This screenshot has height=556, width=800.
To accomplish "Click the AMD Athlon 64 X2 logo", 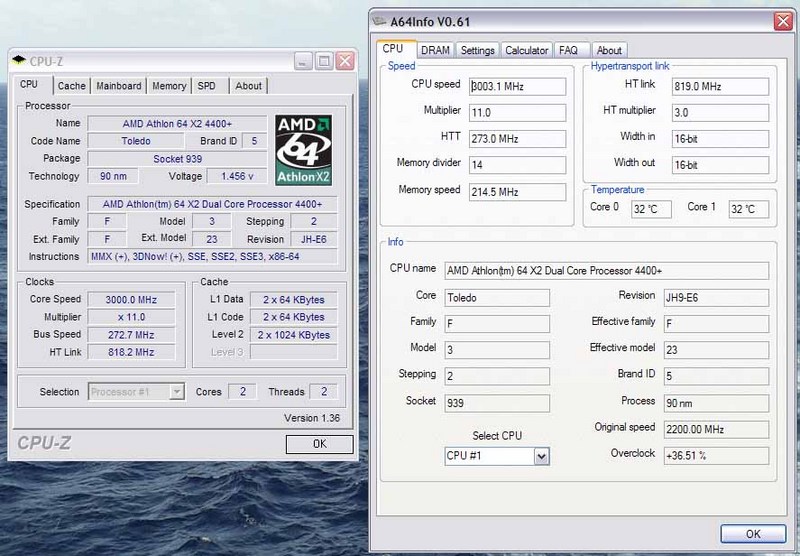I will 304,149.
